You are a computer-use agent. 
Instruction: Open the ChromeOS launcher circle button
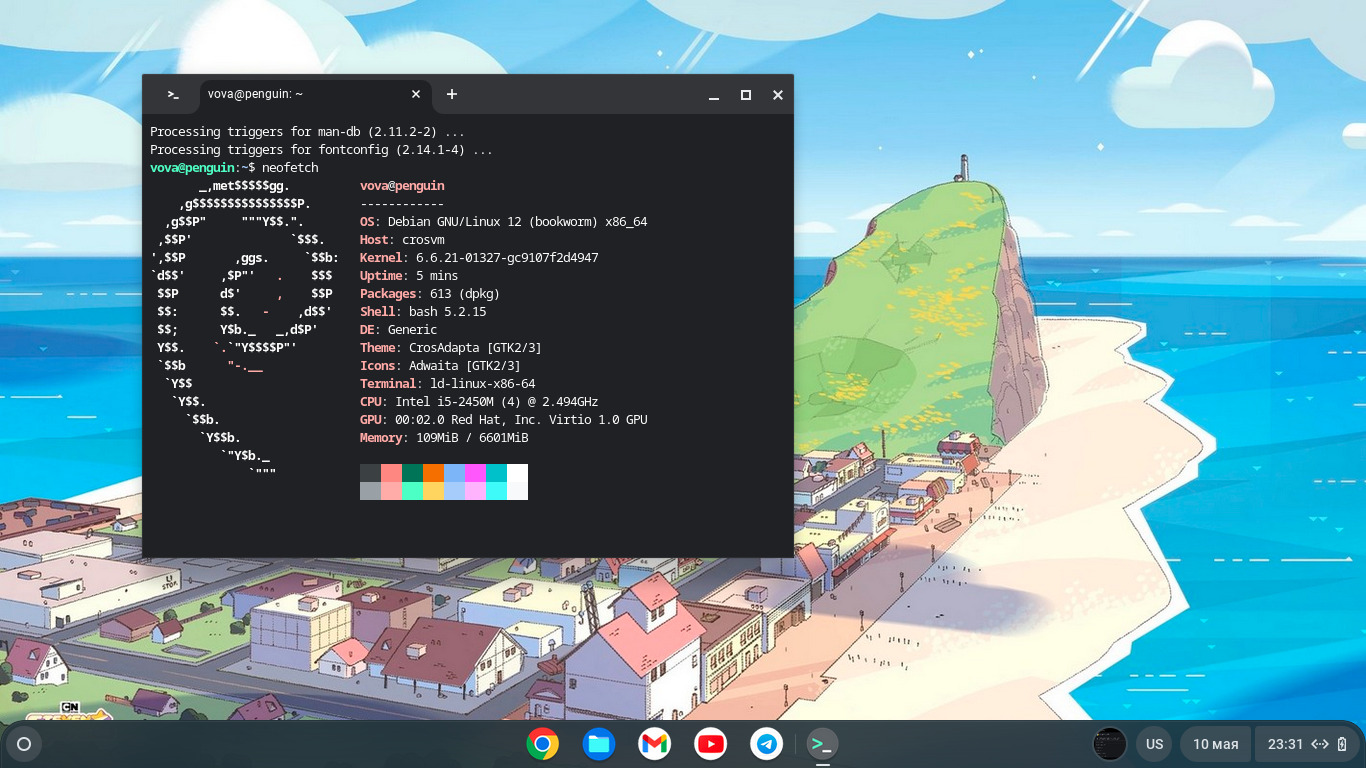point(24,744)
